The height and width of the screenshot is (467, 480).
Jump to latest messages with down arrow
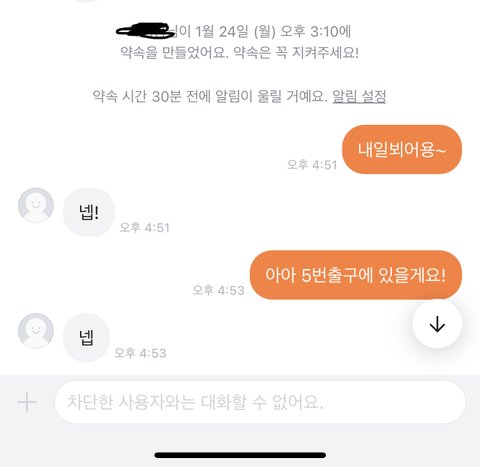pos(437,324)
